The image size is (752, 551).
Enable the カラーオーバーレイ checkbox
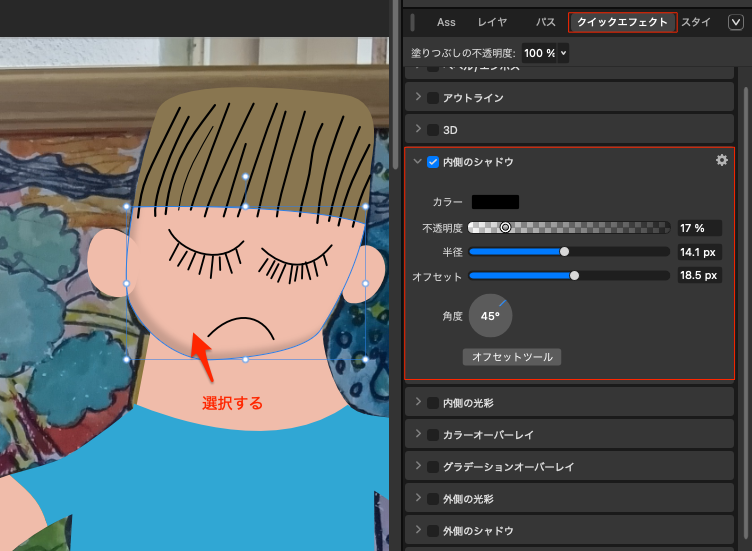(433, 435)
